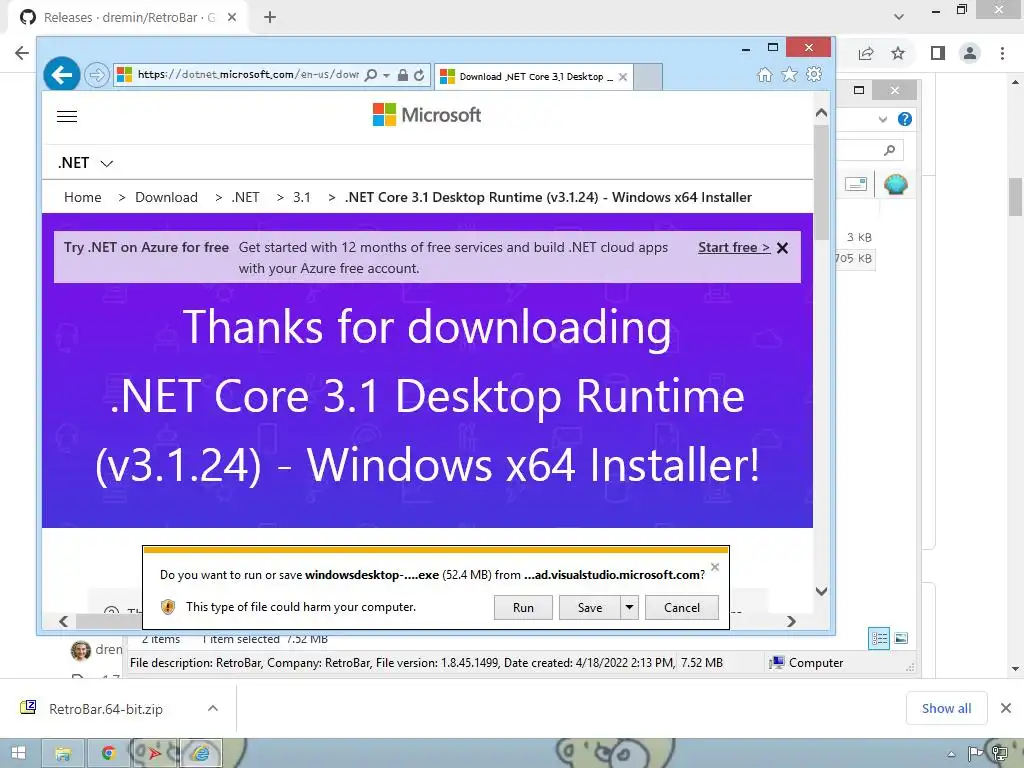Refresh the page in Internet Explorer
This screenshot has height=768, width=1024.
click(419, 75)
